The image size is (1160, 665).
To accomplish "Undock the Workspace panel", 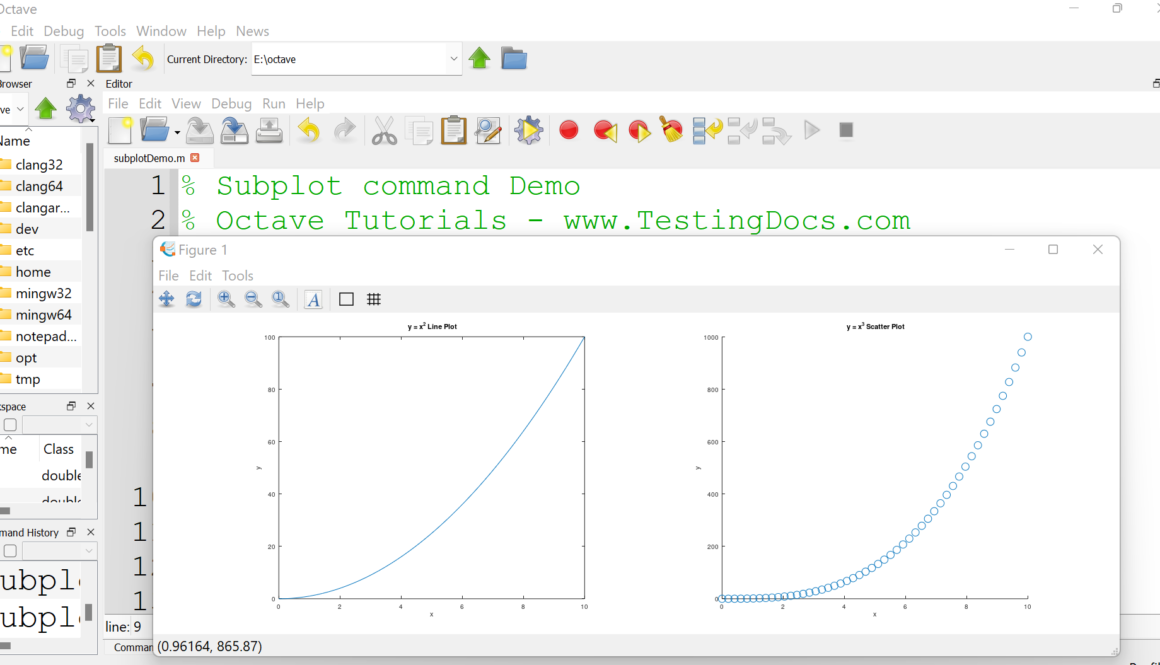I will [x=71, y=406].
